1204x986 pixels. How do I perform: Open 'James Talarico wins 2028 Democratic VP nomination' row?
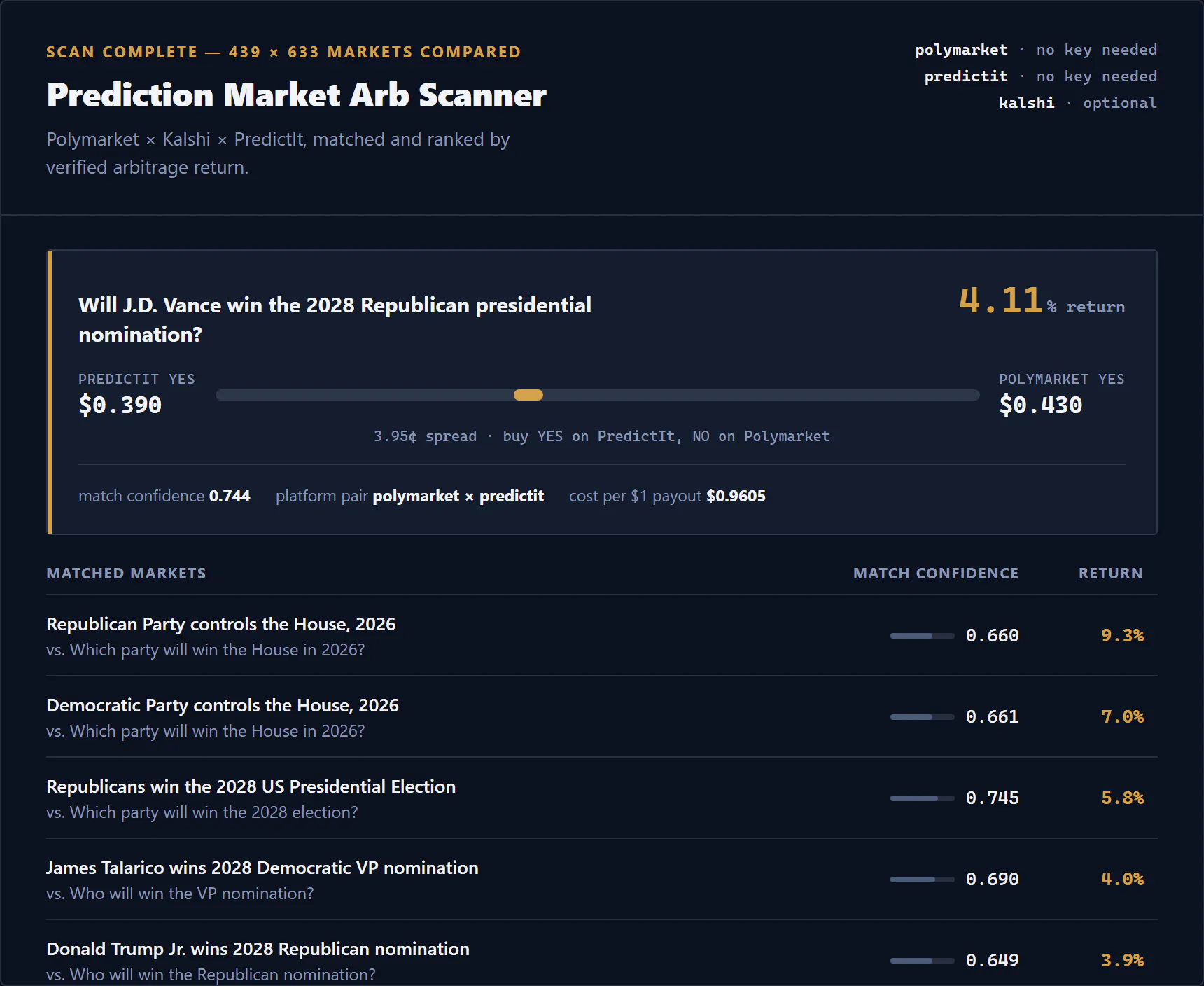click(602, 880)
